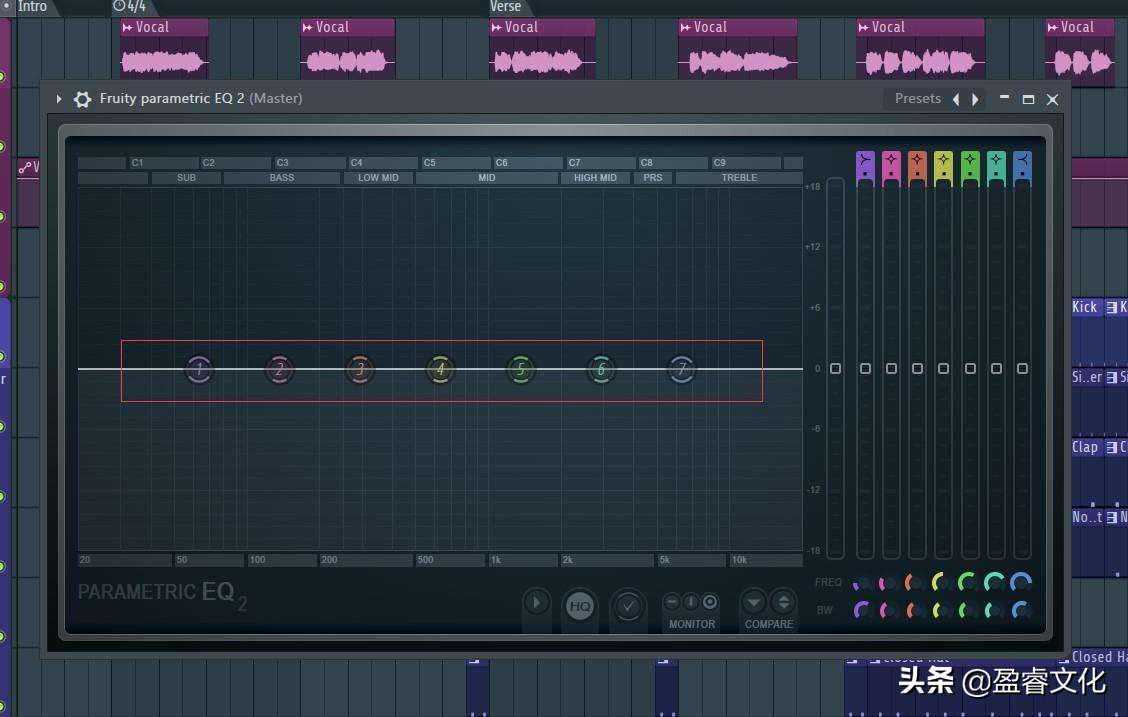Click purple band 1 filter type icon
The width and height of the screenshot is (1128, 717).
pos(865,163)
